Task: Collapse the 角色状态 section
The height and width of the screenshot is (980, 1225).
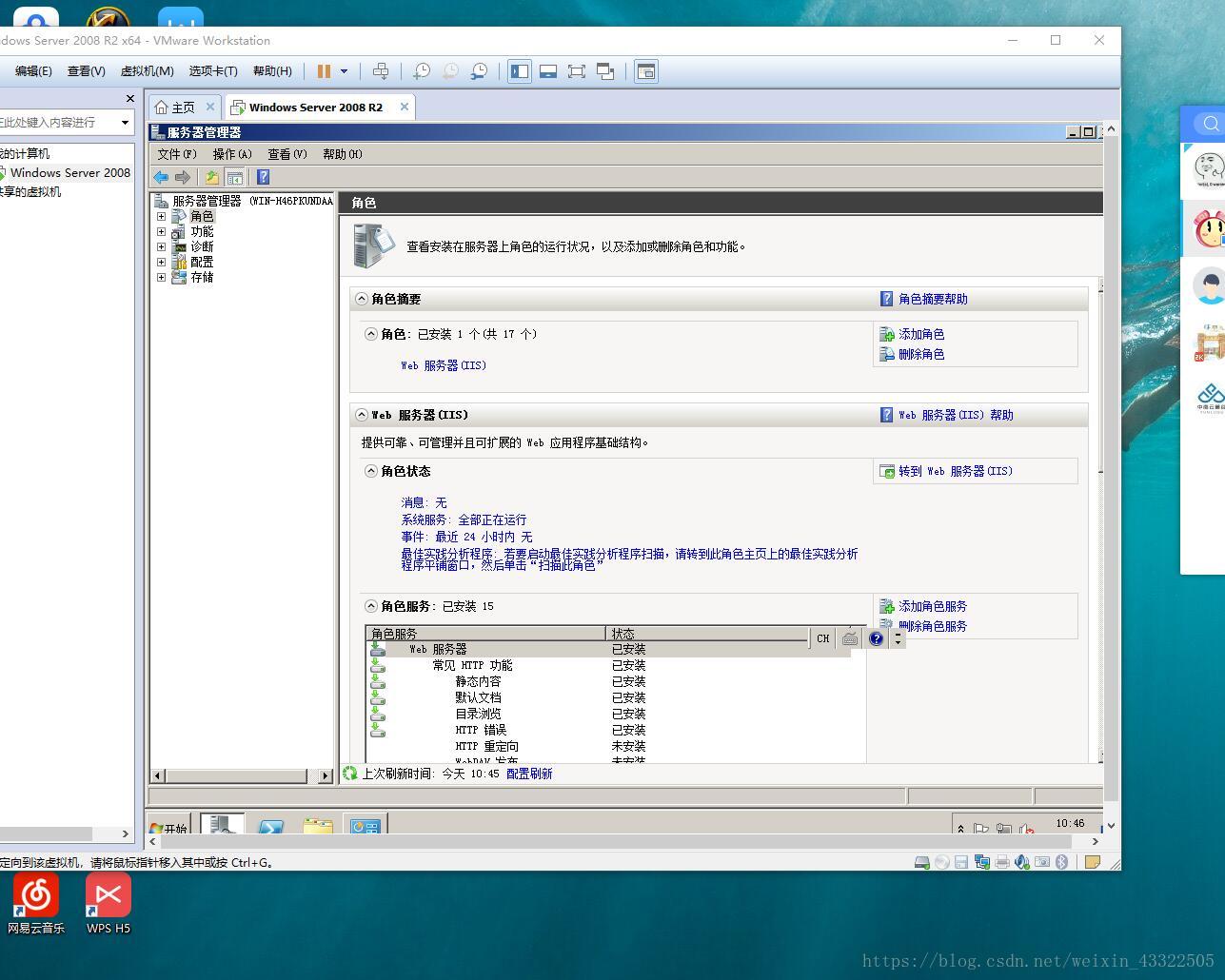Action: 371,471
